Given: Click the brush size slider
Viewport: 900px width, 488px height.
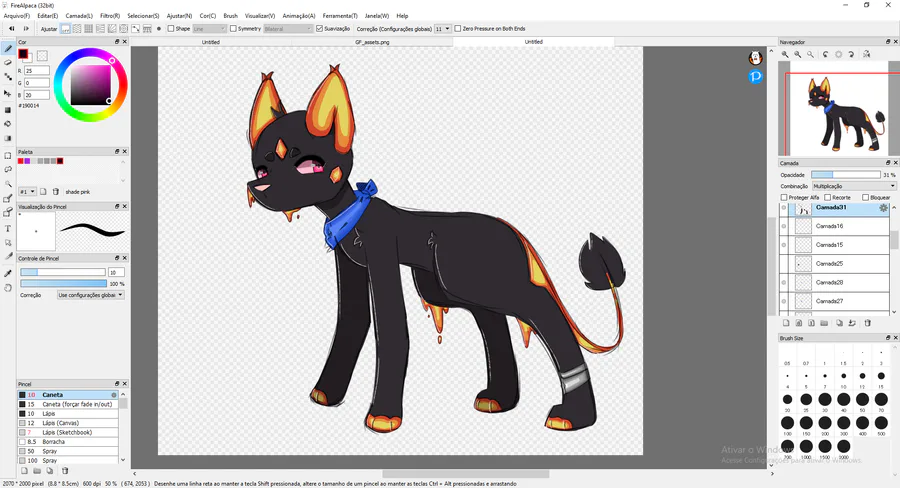Looking at the screenshot, I should tap(63, 272).
